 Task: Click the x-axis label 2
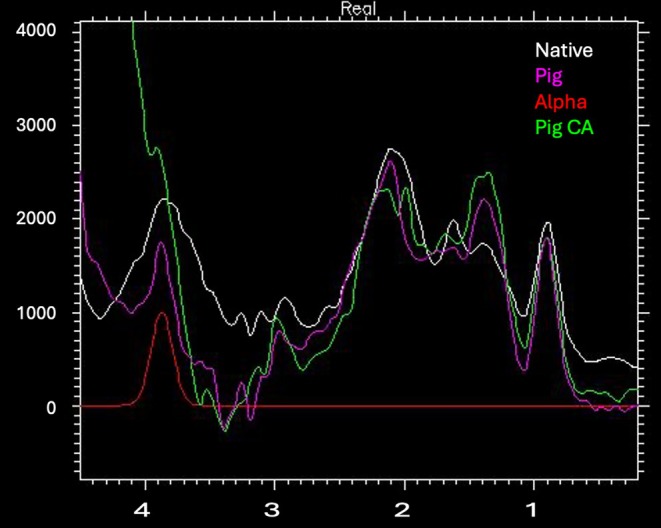click(x=402, y=510)
